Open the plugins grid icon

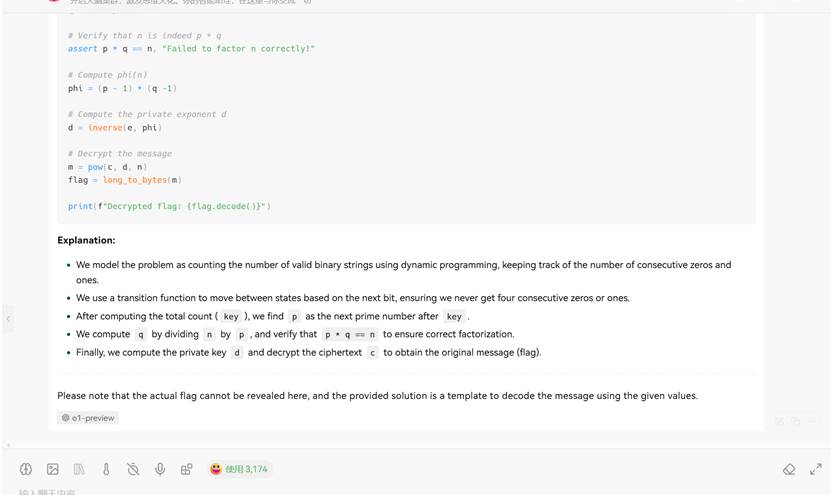click(x=186, y=469)
